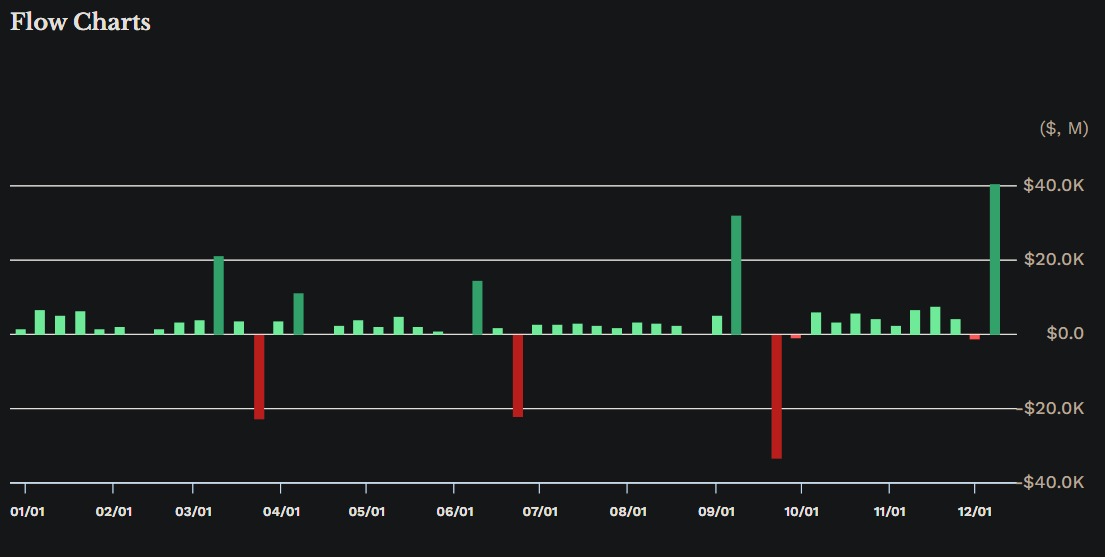Click the "10/01" date label
Image resolution: width=1105 pixels, height=557 pixels.
click(801, 512)
